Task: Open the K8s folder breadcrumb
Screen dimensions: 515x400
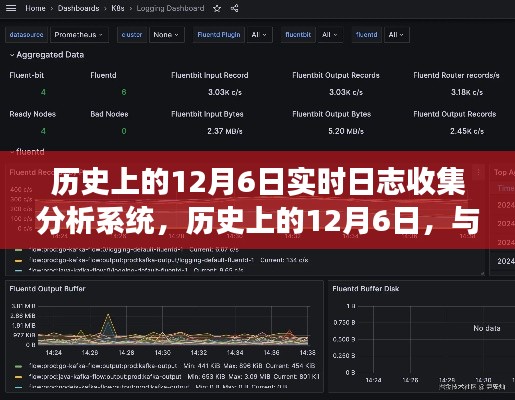Action: tap(118, 8)
